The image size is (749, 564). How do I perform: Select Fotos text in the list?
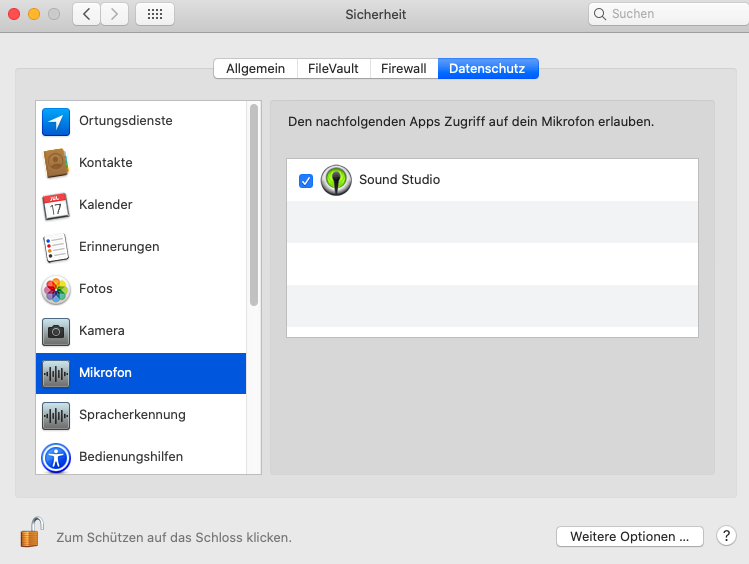pyautogui.click(x=96, y=288)
